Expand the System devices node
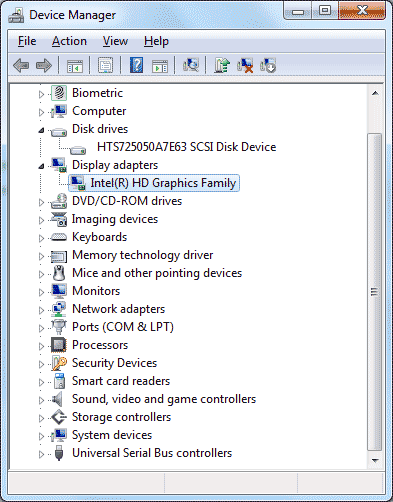The image size is (393, 502). point(41,436)
